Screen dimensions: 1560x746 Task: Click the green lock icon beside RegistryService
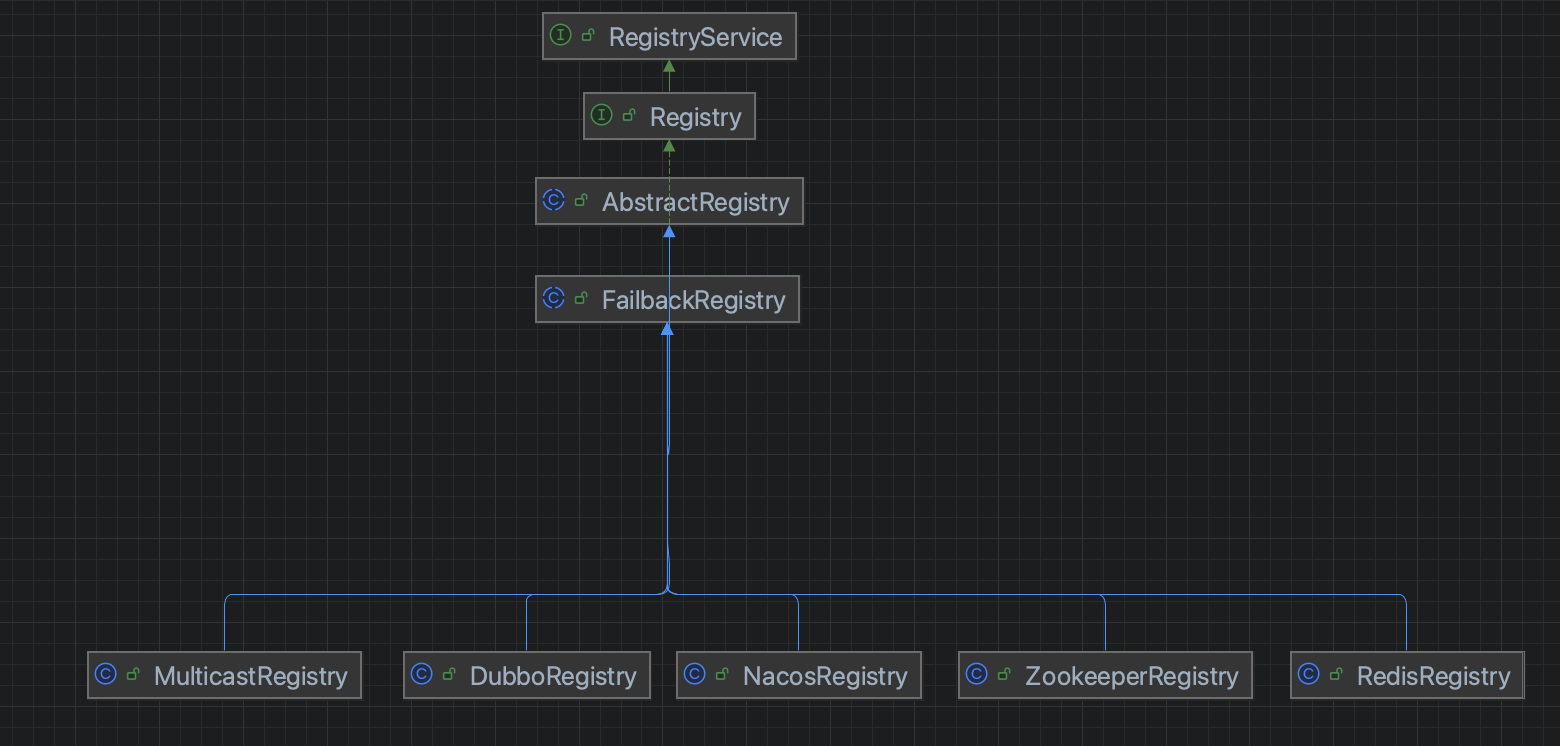pos(589,36)
